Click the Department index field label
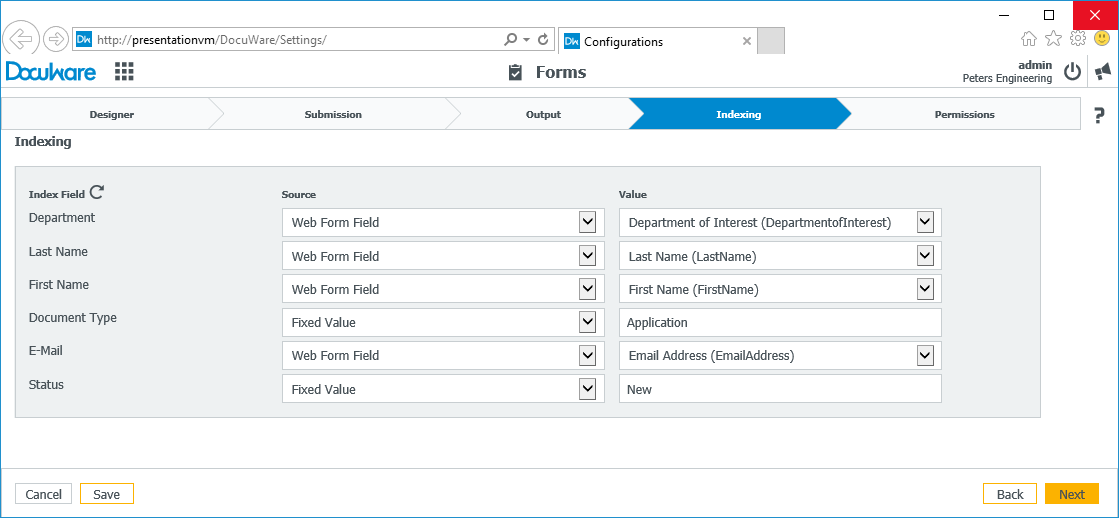The height and width of the screenshot is (518, 1119). (62, 218)
